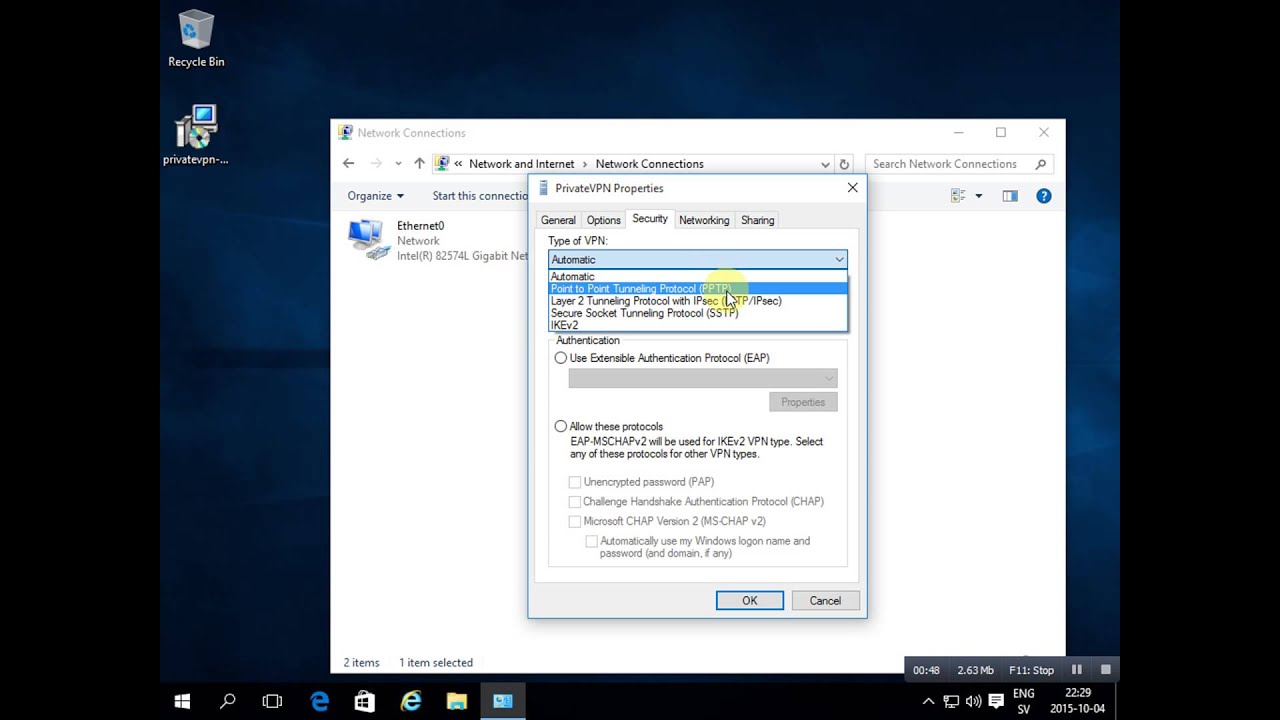Switch to the Options tab
1280x720 pixels.
coord(604,220)
